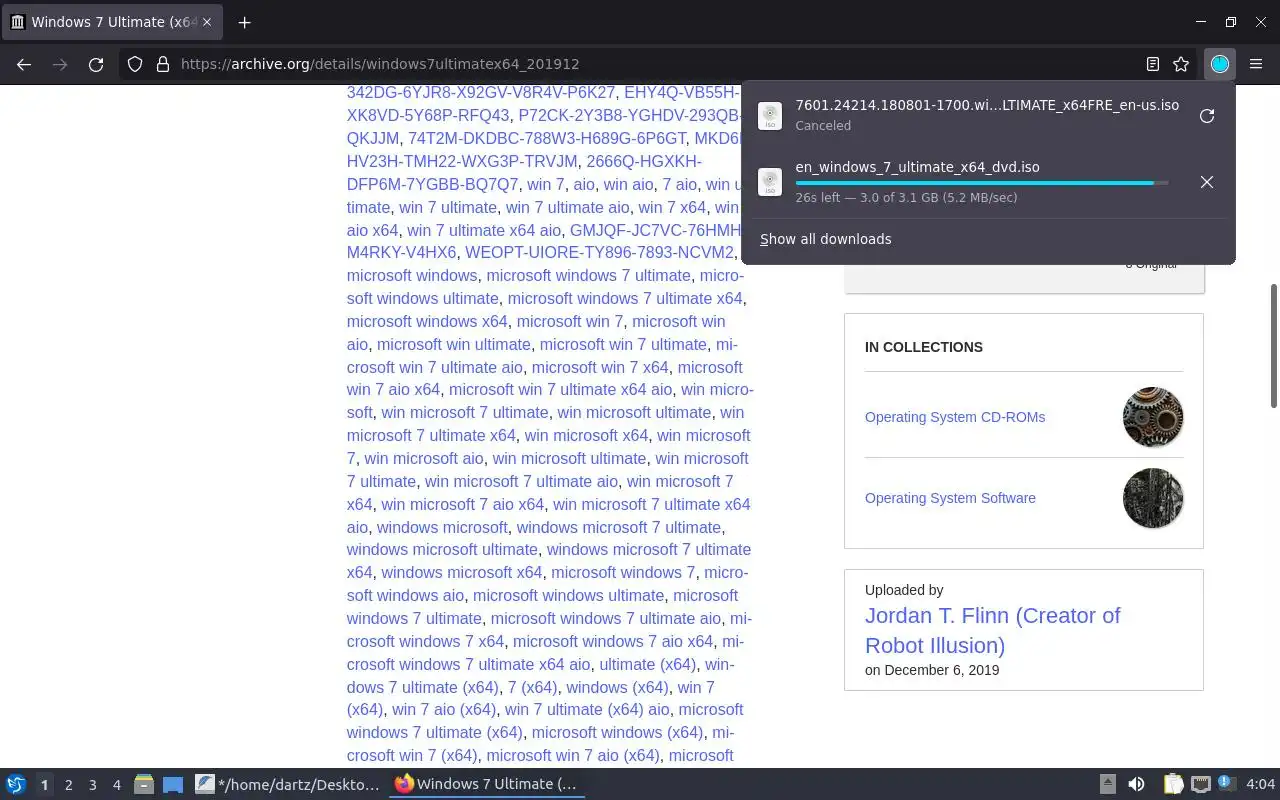Viewport: 1280px width, 800px height.
Task: Click the 4:04 clock in taskbar
Action: (1260, 784)
